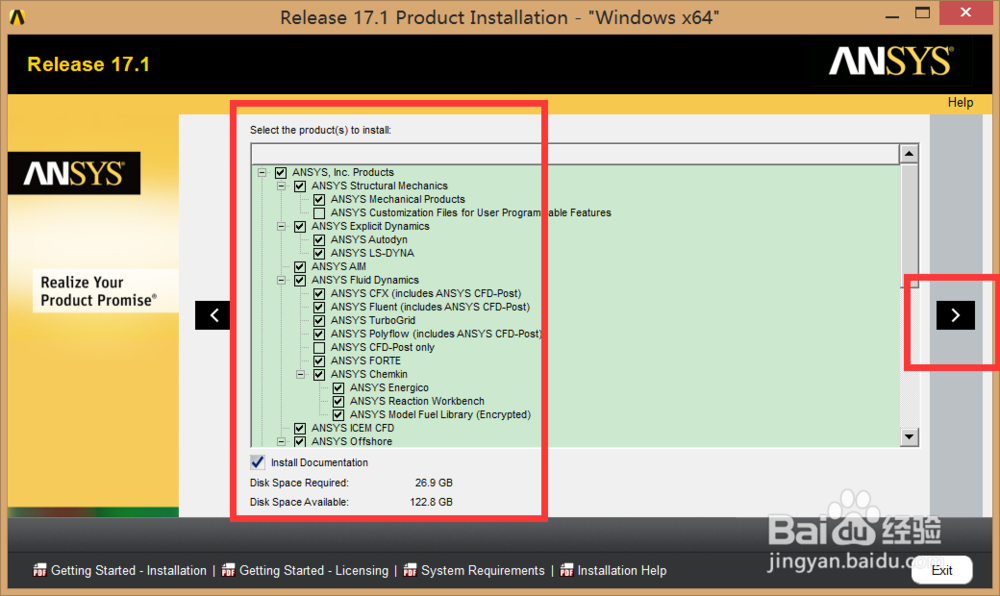
Task: Uncheck ANSYS Energico
Action: click(x=339, y=388)
